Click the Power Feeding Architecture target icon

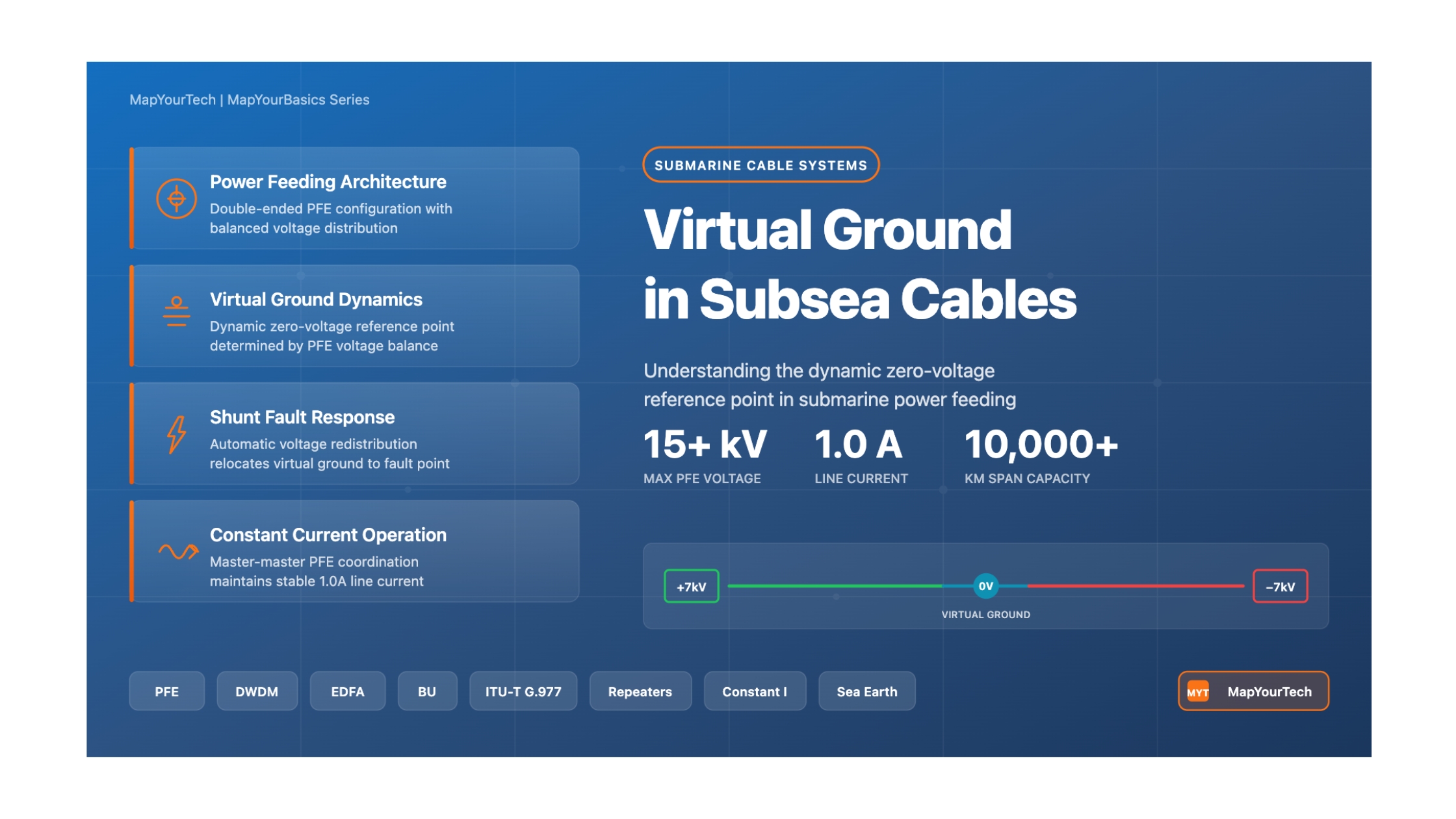pyautogui.click(x=176, y=199)
